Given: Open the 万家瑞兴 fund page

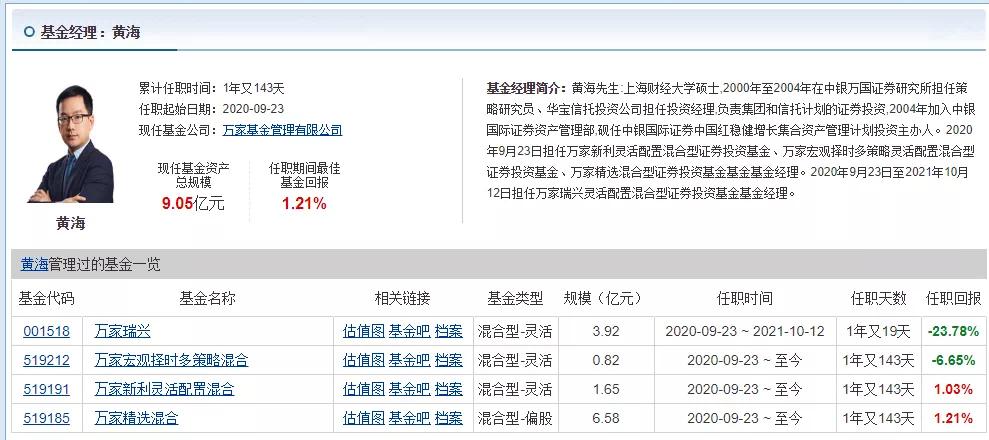Looking at the screenshot, I should click(122, 332).
